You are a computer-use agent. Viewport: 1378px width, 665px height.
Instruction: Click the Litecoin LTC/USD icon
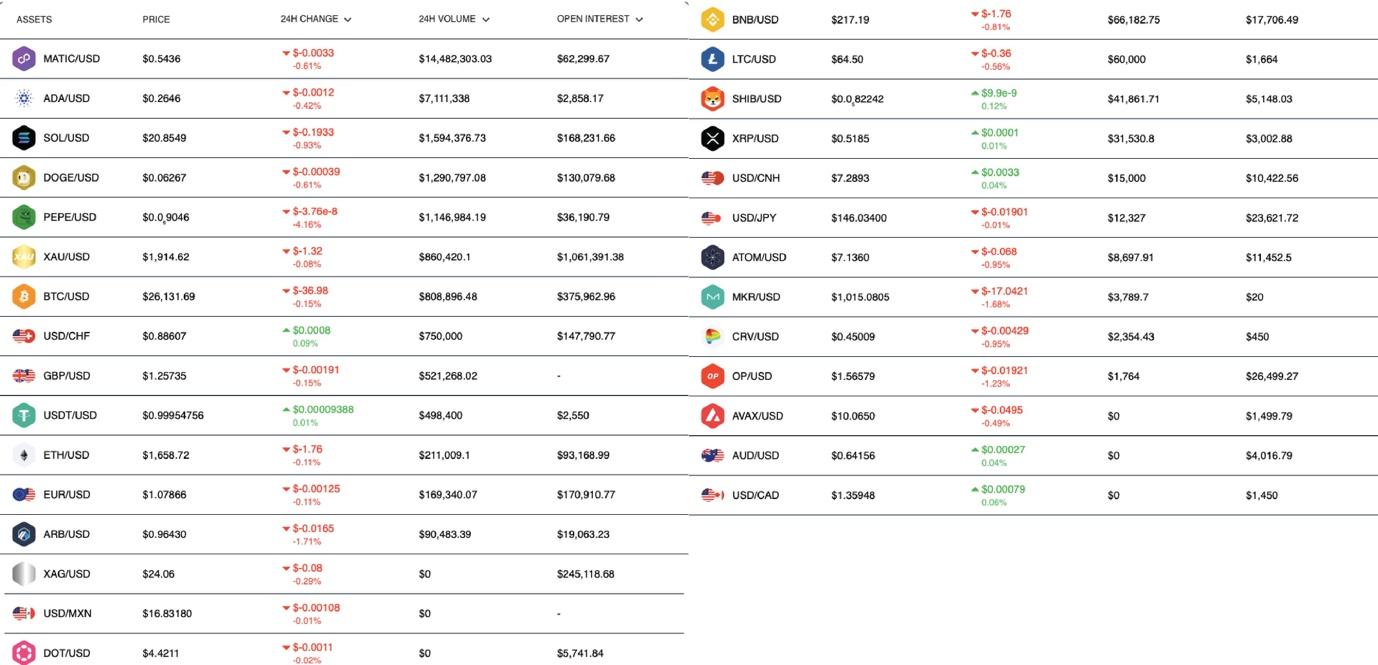tap(712, 59)
